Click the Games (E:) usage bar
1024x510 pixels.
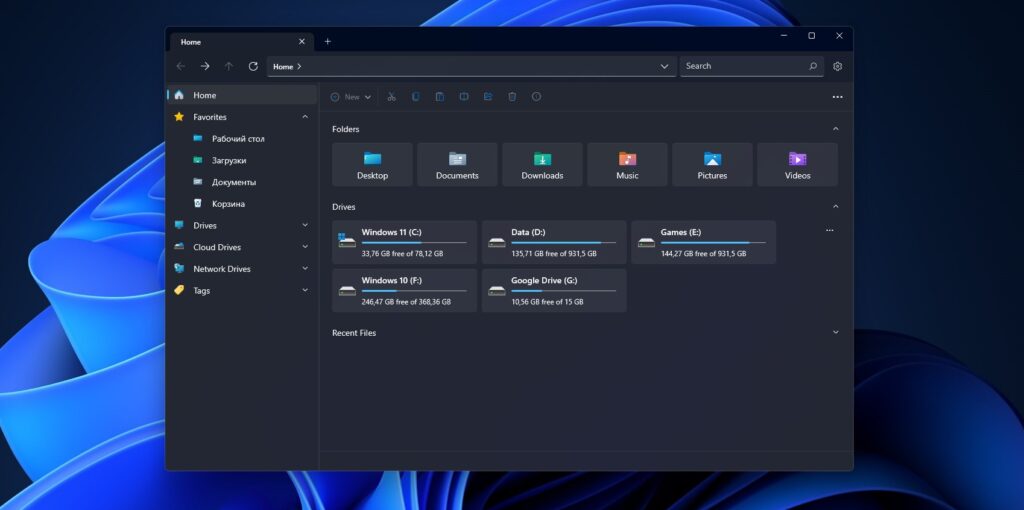coord(713,243)
